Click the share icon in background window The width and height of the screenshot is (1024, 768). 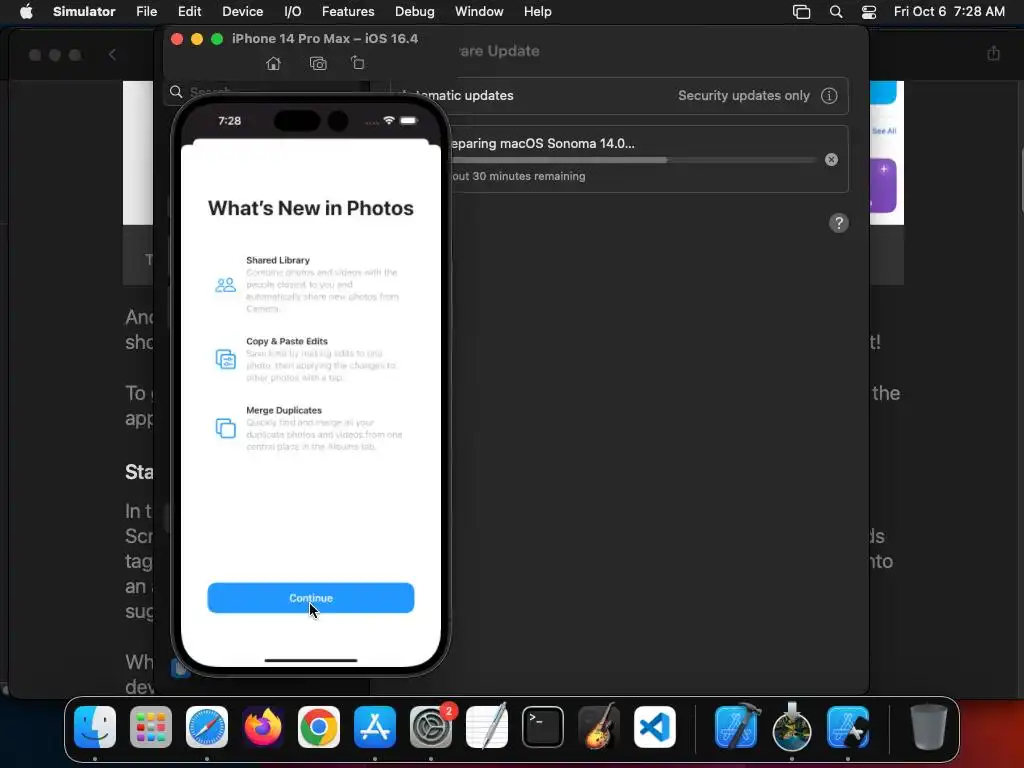(993, 53)
